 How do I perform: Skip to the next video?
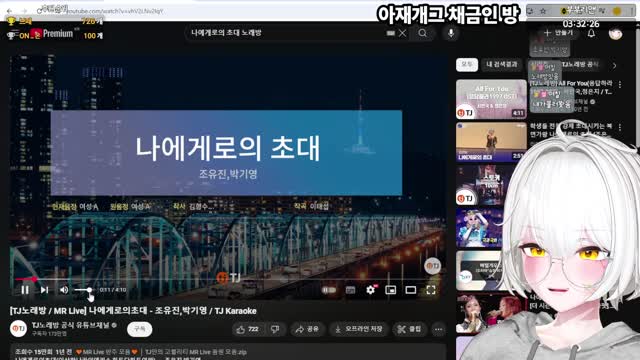(x=44, y=290)
